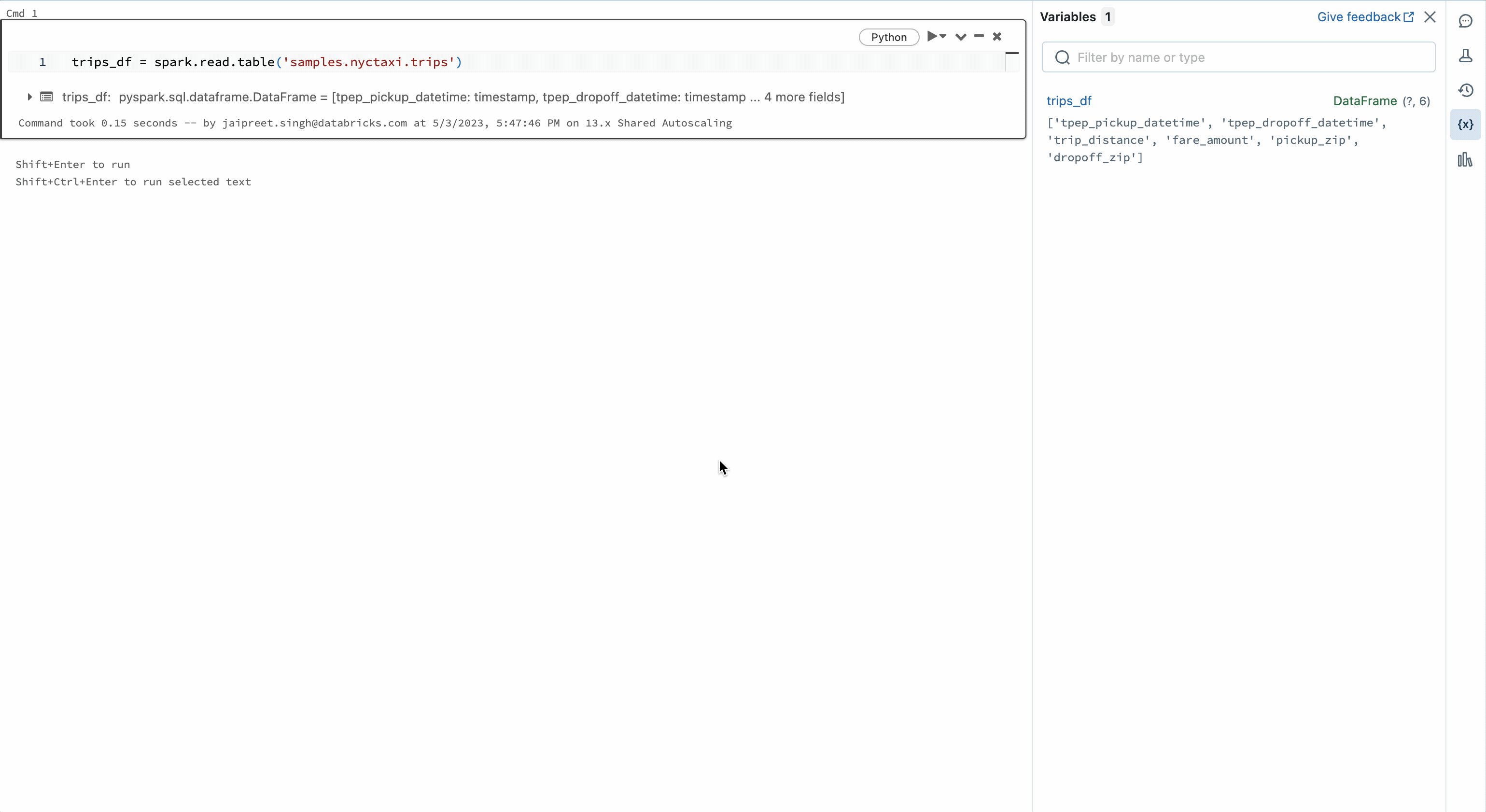This screenshot has width=1486, height=812.
Task: Select the interrupt execution icon
Action: click(x=997, y=36)
